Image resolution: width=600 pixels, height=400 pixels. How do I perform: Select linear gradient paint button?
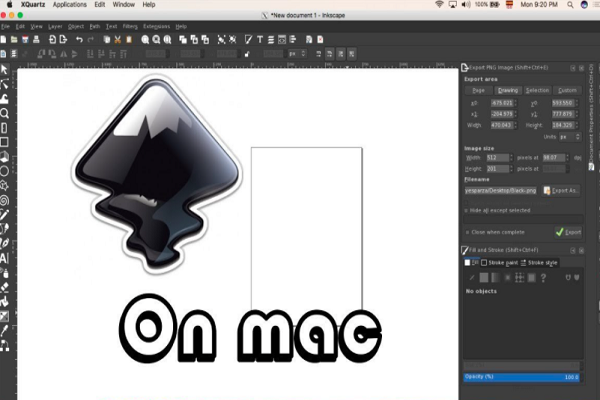(495, 278)
